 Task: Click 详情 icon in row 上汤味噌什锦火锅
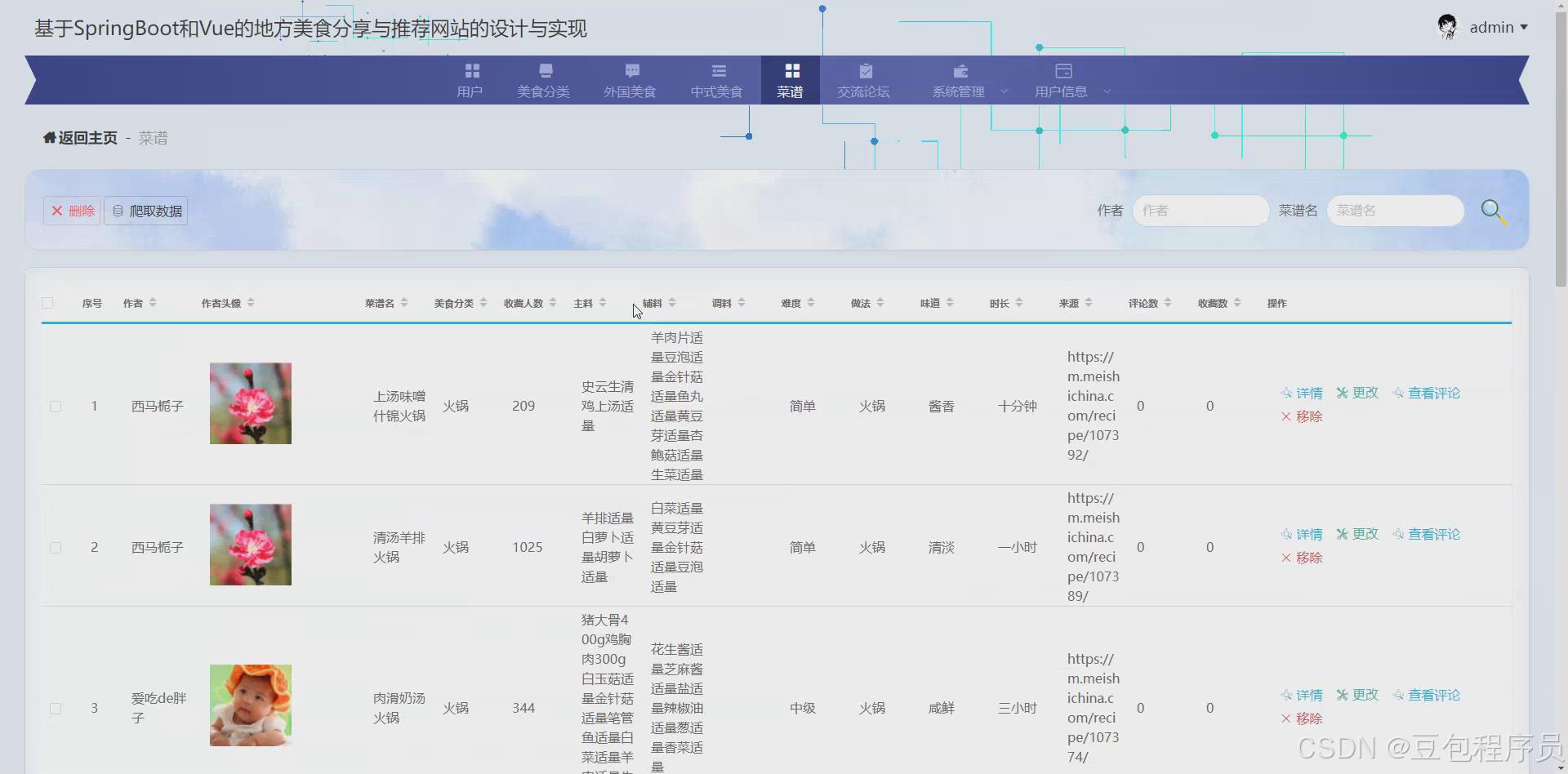pos(1286,394)
